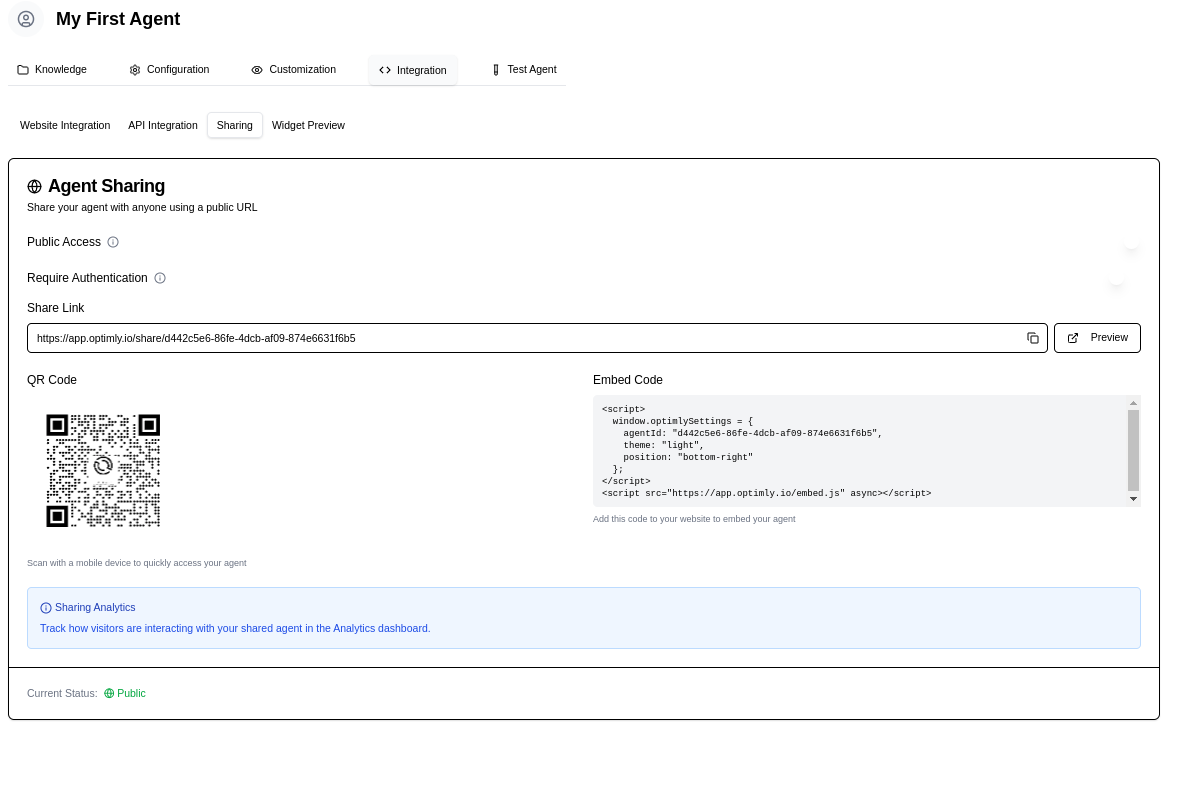Click the "Embed Code" label
1192x790 pixels.
click(x=628, y=380)
